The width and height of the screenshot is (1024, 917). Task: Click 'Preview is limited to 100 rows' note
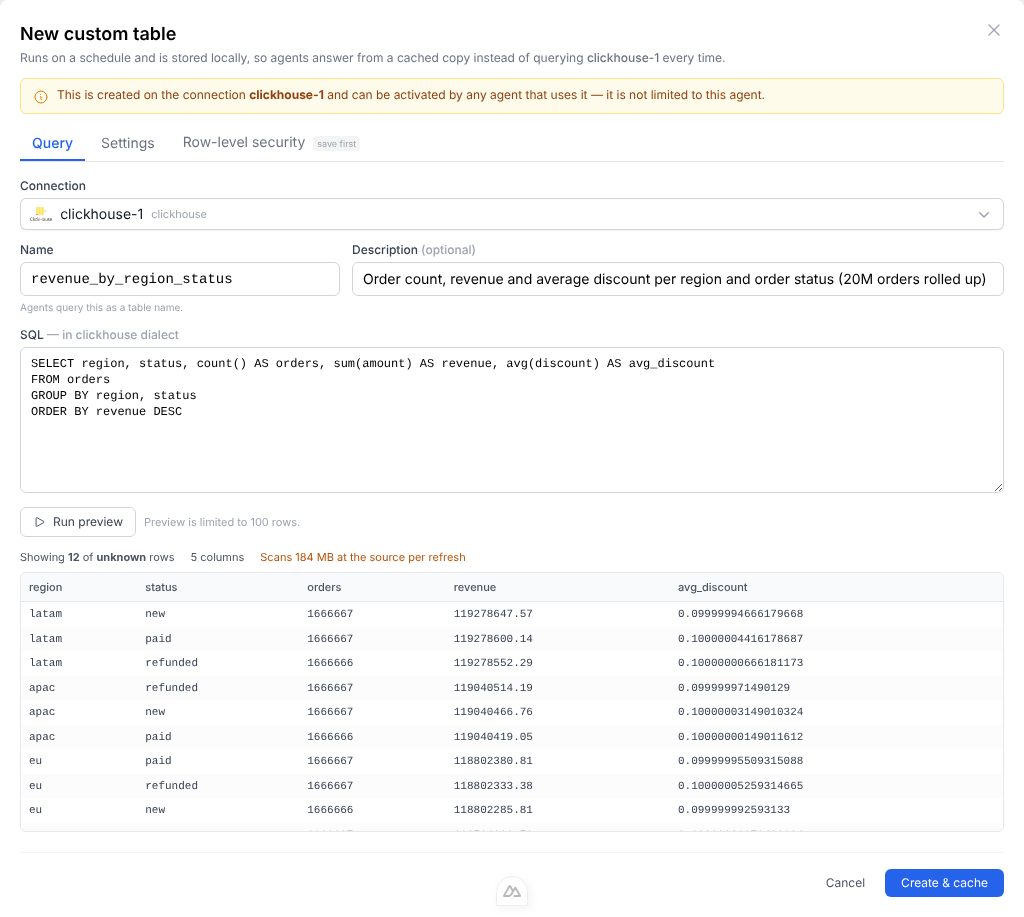[221, 523]
